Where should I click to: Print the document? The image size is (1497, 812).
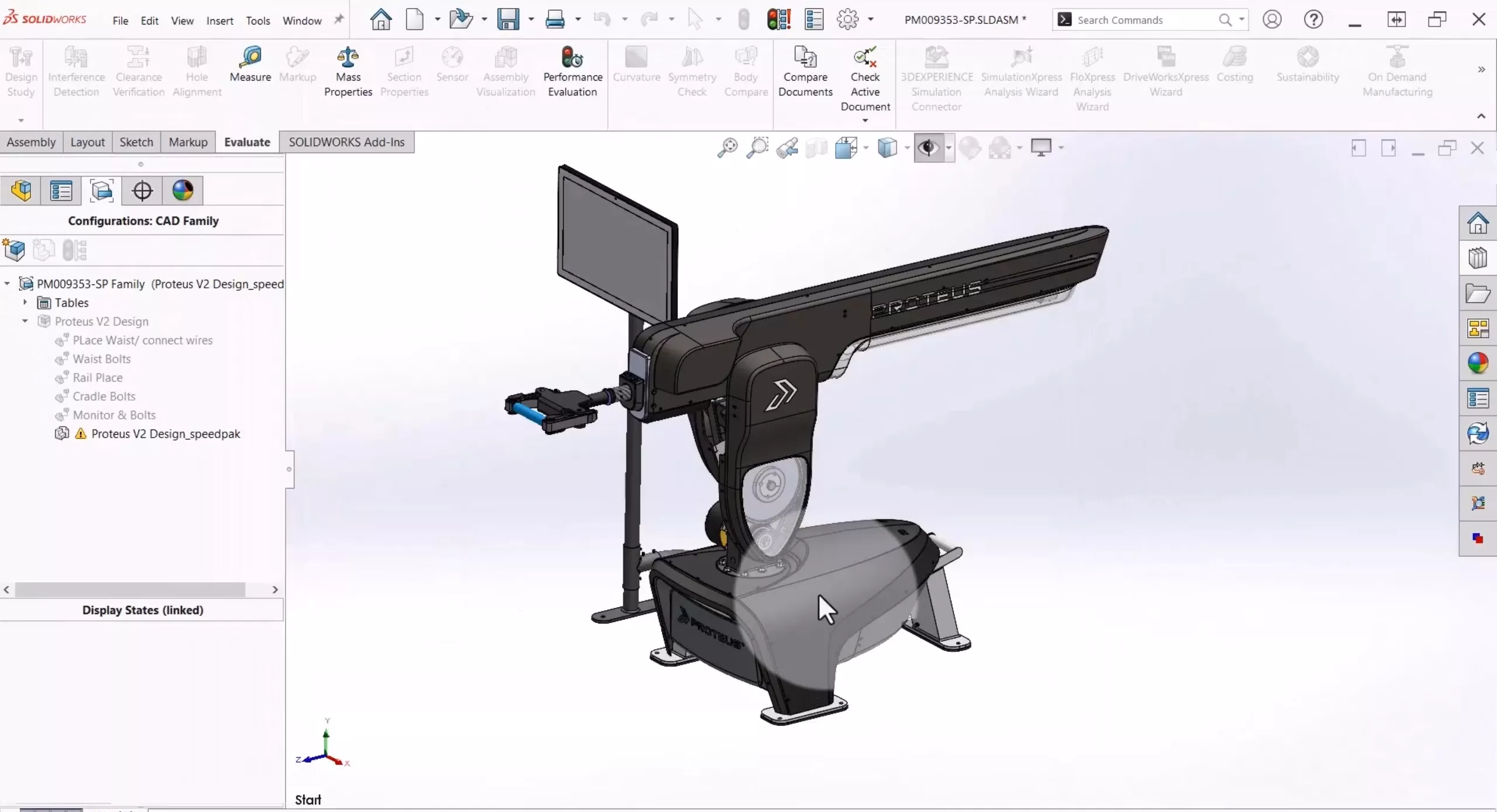[554, 19]
